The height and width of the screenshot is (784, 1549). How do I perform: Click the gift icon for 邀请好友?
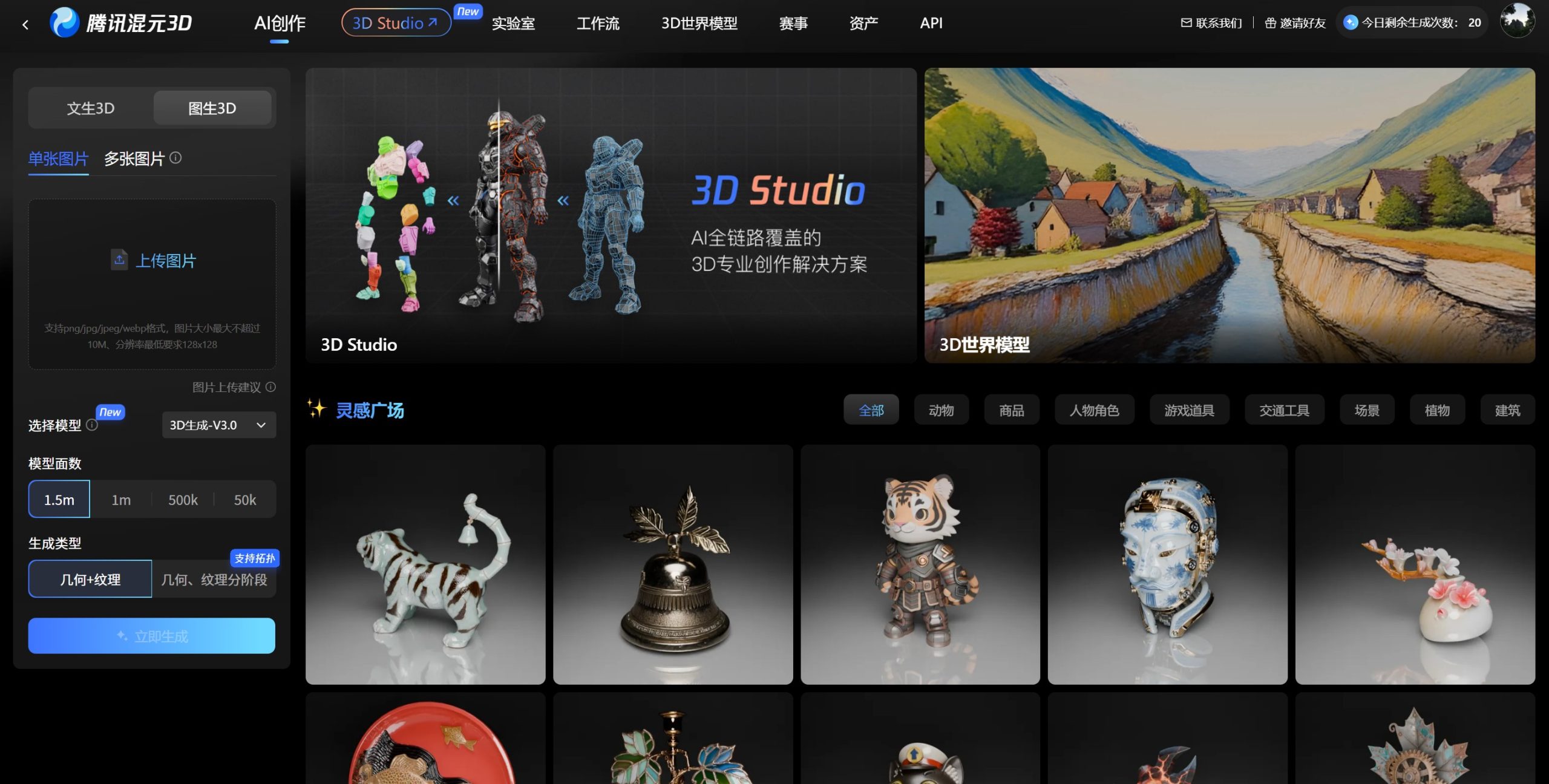click(1270, 23)
